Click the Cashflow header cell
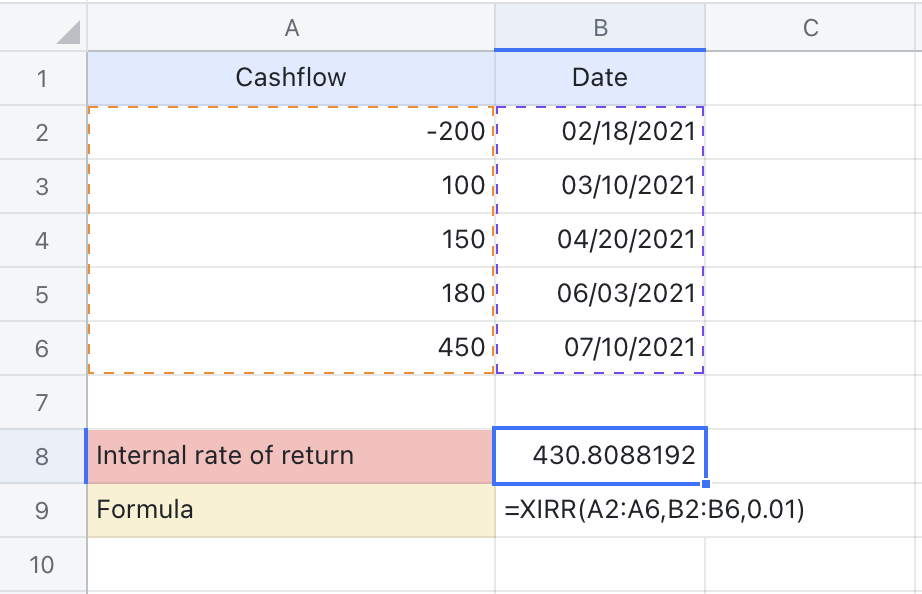Screen dimensions: 922x594 [291, 77]
